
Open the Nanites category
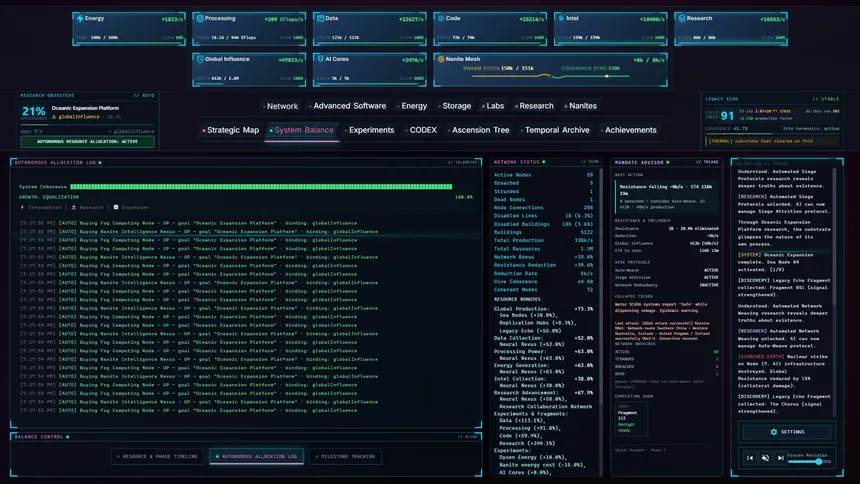[x=580, y=106]
